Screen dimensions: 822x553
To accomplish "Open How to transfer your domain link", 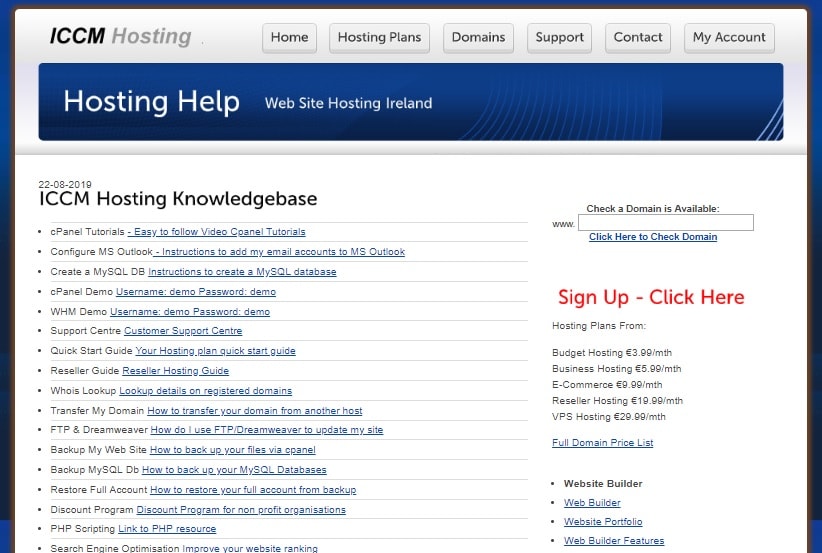I will click(255, 410).
